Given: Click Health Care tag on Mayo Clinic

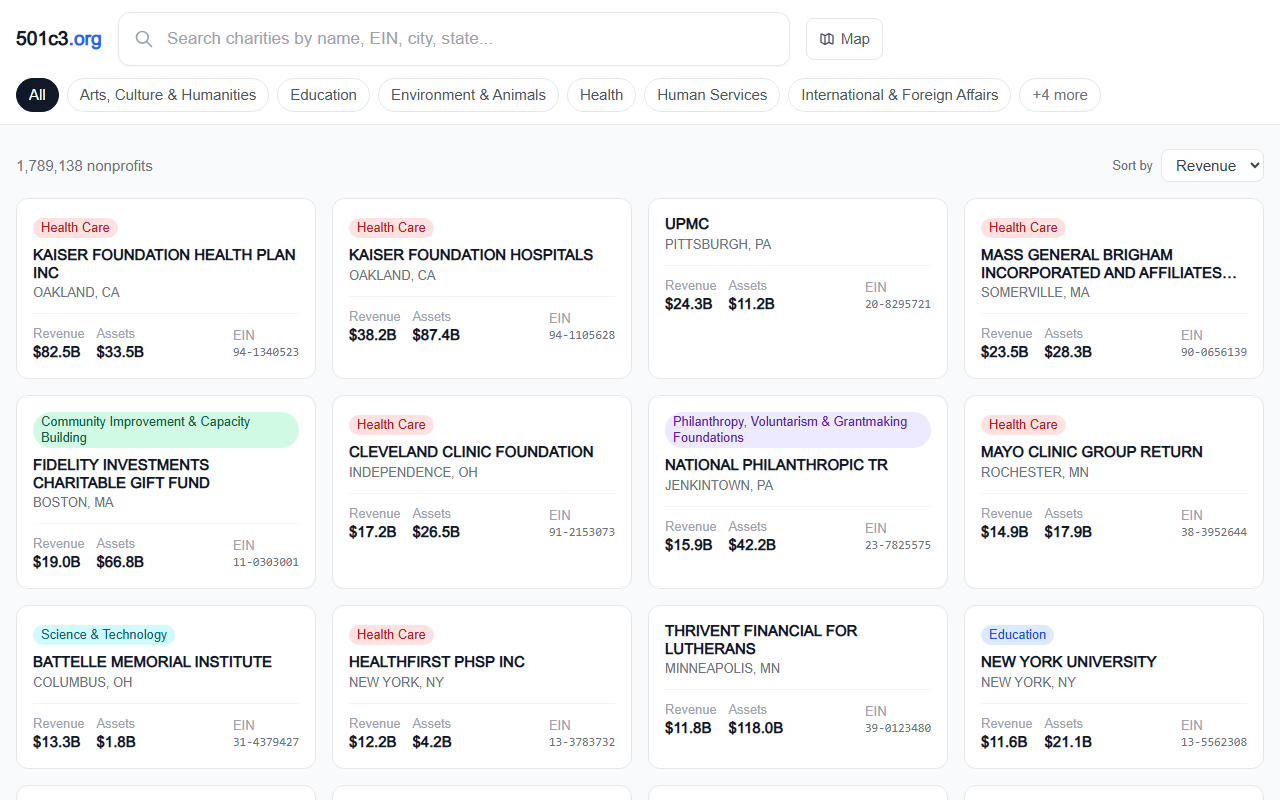Looking at the screenshot, I should click(1023, 425).
